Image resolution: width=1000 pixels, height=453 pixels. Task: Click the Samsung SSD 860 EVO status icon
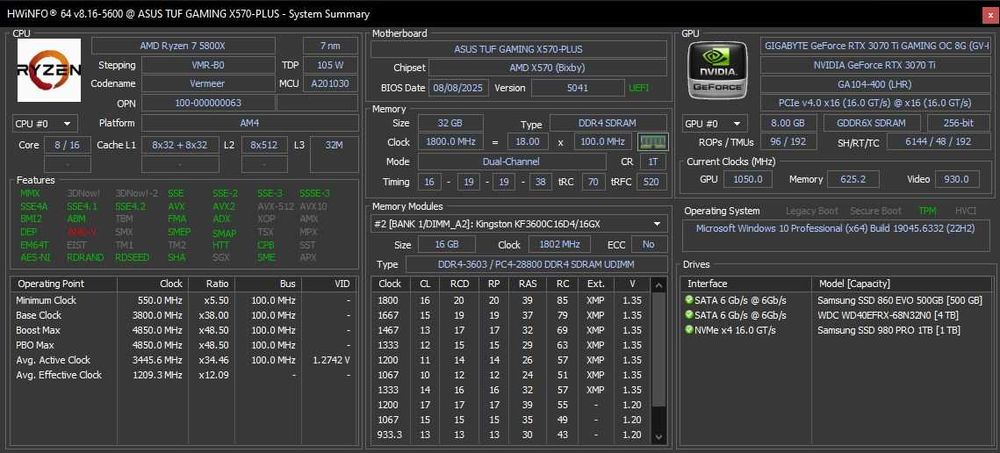point(689,300)
